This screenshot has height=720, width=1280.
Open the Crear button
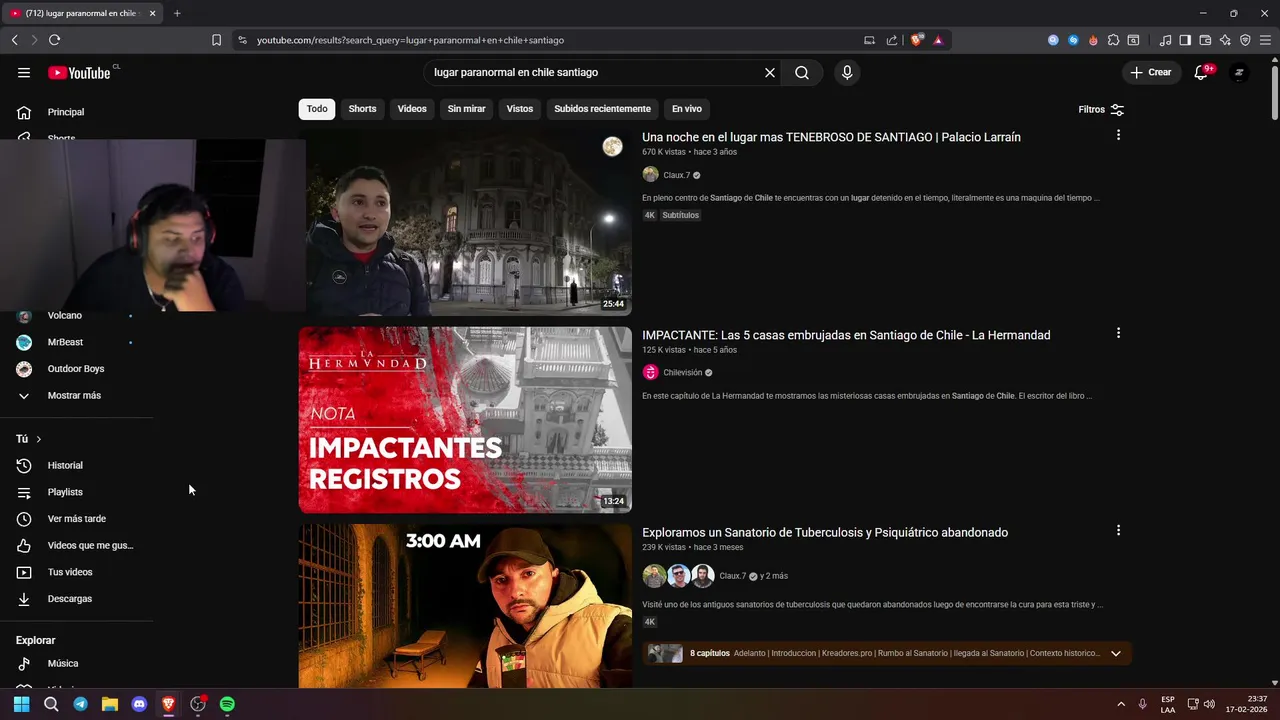[x=1151, y=72]
